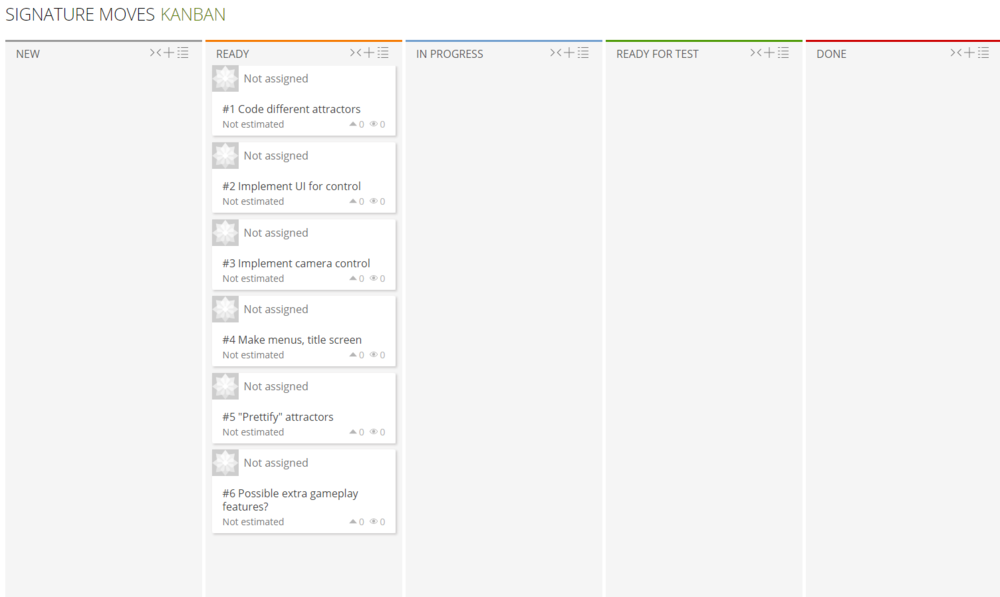Screen dimensions: 1000x597
Task: Collapse the NEW column
Action: point(155,53)
